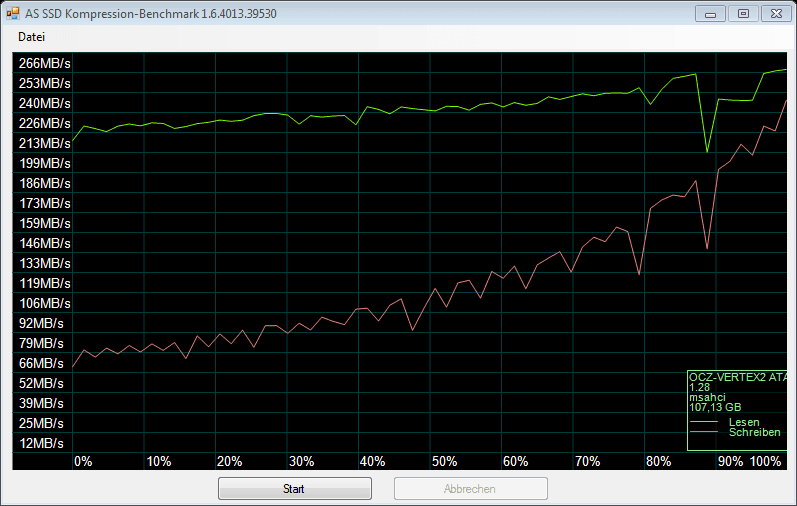Click the green Lesen legend line
Screen dimensions: 797x506
point(704,422)
